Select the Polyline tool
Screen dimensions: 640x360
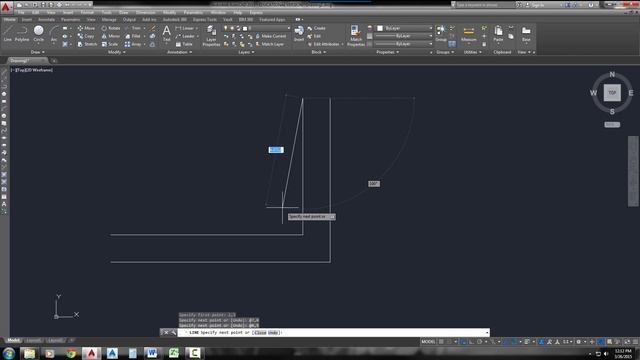(x=22, y=33)
